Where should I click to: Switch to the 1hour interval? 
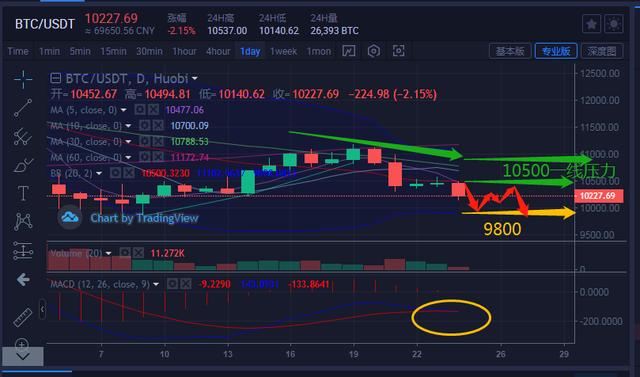point(184,51)
